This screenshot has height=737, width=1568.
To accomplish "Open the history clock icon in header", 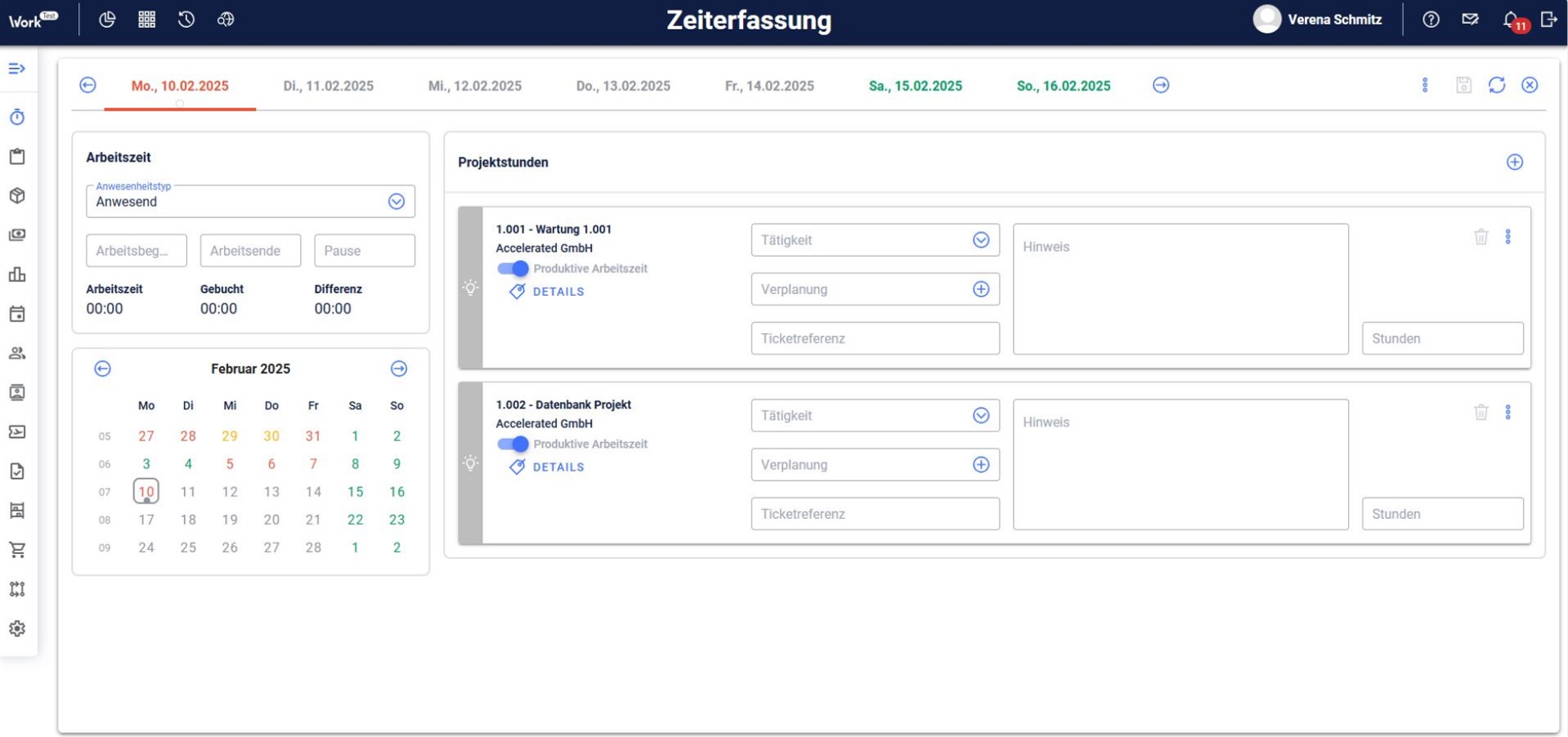I will pos(186,20).
